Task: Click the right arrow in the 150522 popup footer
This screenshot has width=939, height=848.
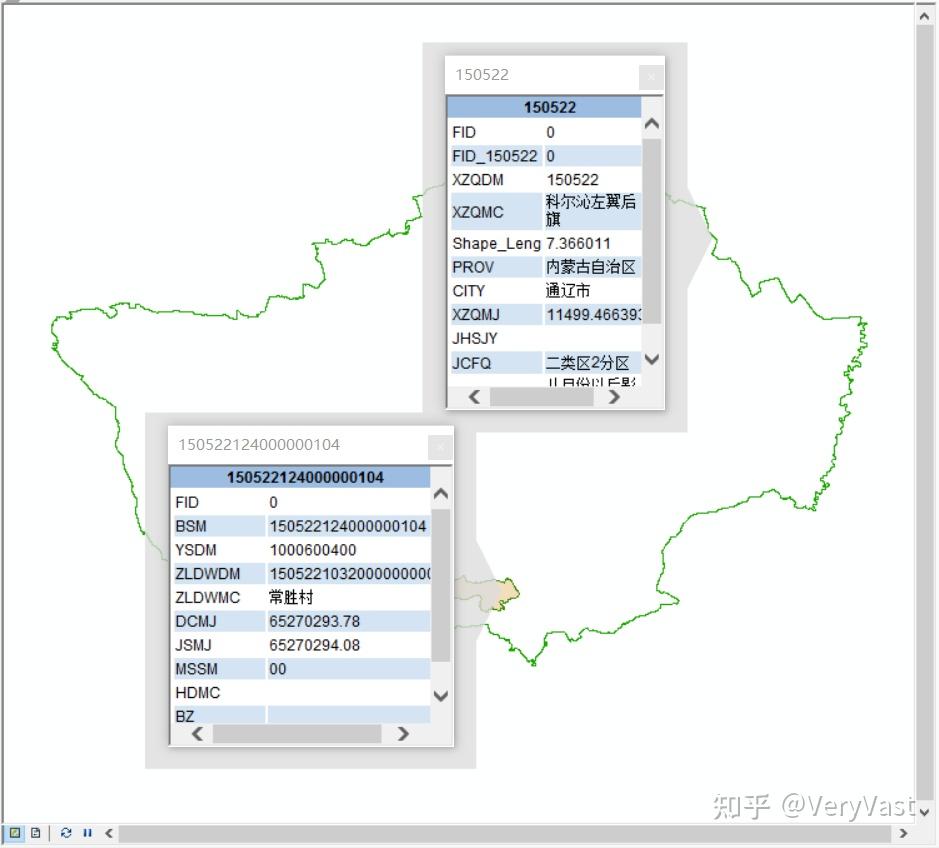Action: (613, 397)
